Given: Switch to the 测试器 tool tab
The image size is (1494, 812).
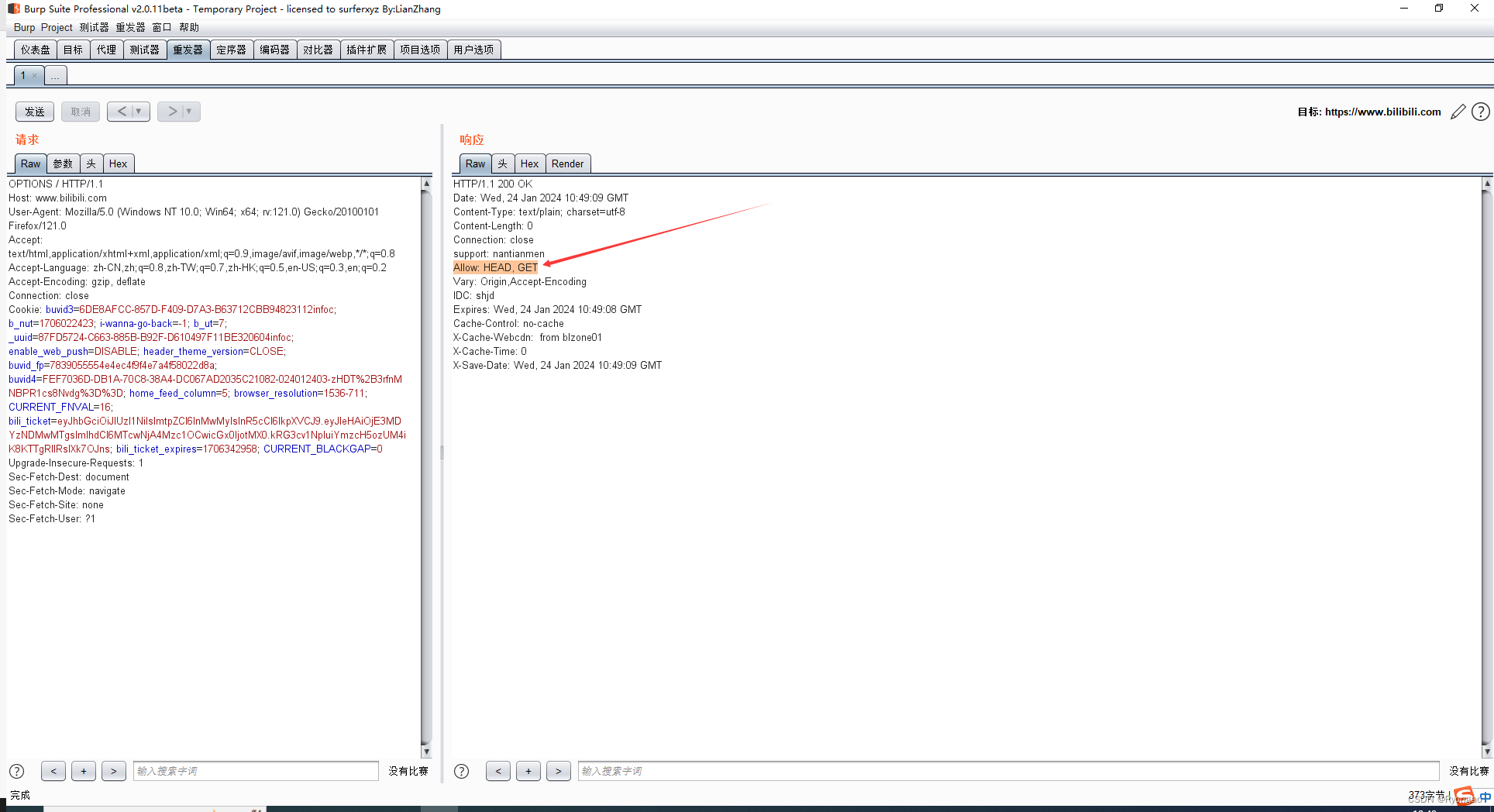Looking at the screenshot, I should 144,50.
